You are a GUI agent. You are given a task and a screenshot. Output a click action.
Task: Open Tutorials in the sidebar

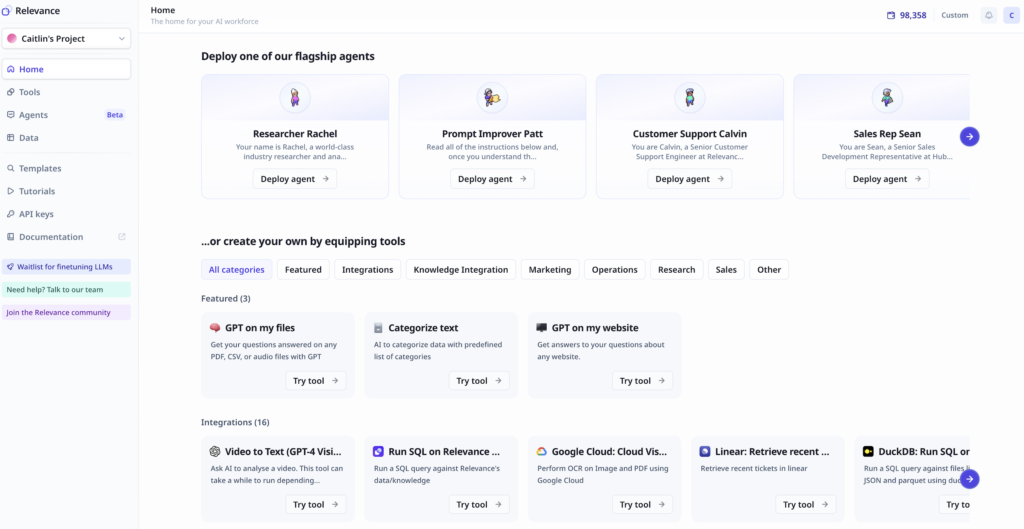click(x=66, y=191)
